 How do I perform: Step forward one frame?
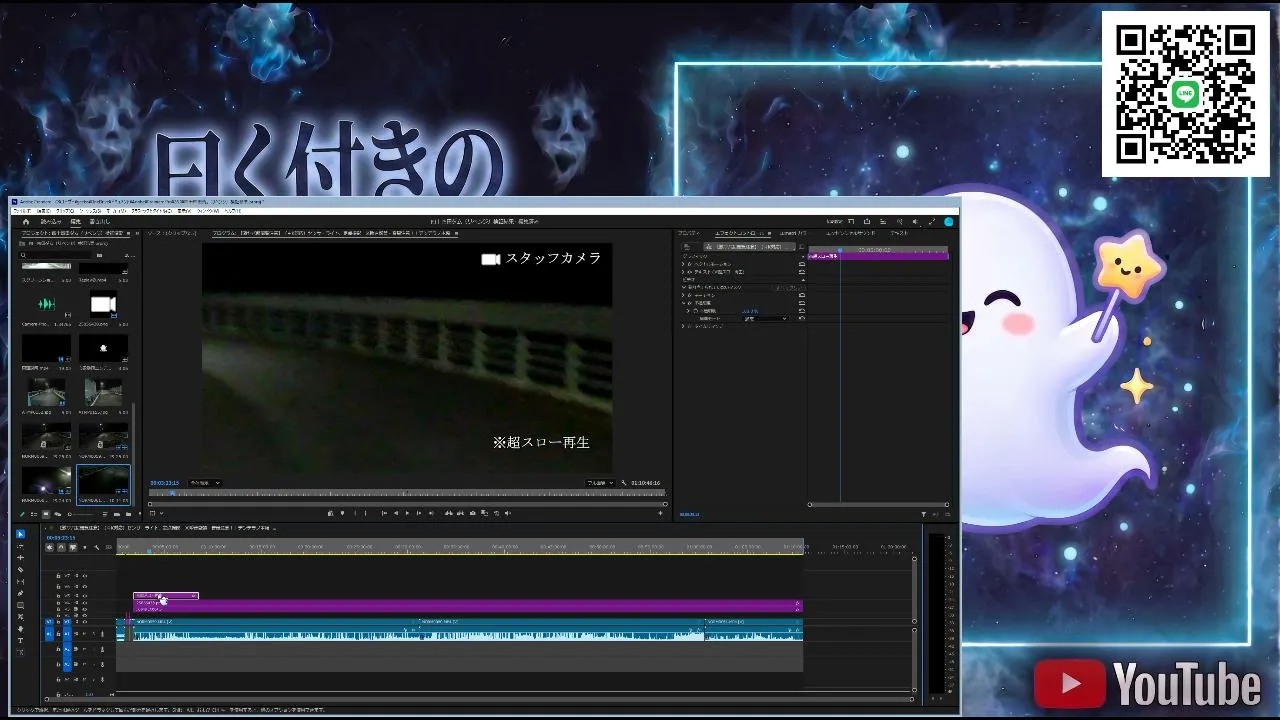tap(420, 513)
